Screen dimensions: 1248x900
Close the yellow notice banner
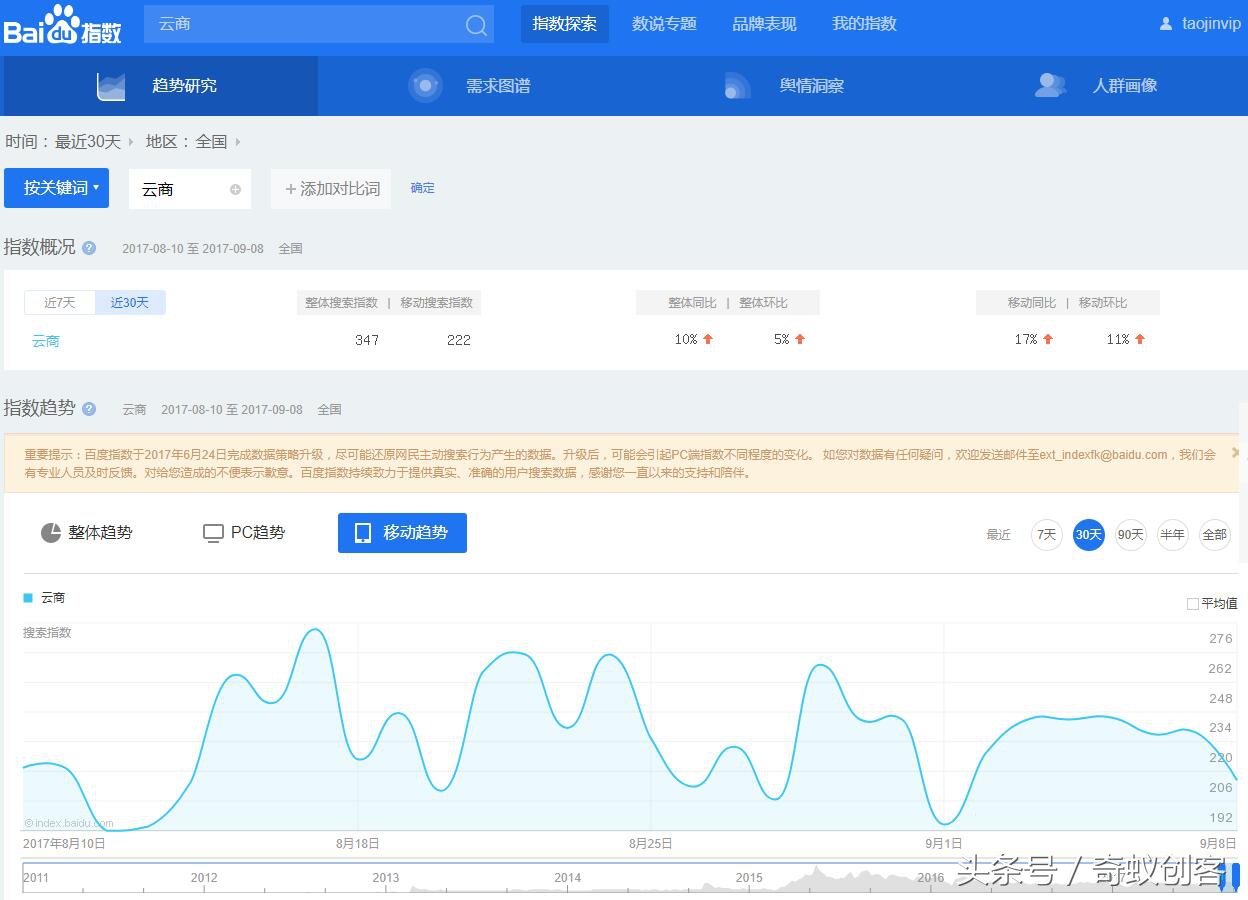point(1236,453)
